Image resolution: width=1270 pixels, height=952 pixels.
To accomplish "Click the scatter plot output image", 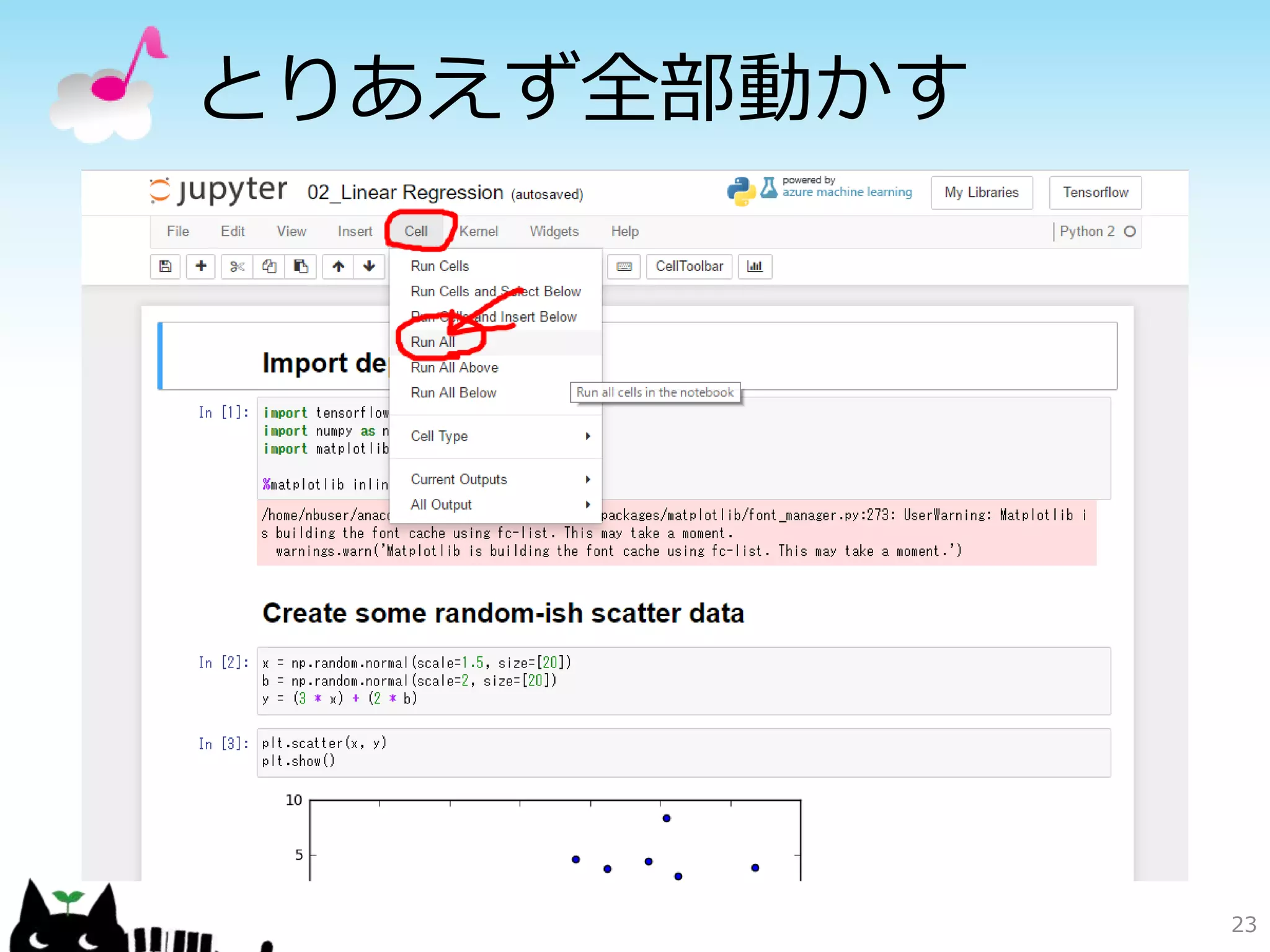I will 544,837.
